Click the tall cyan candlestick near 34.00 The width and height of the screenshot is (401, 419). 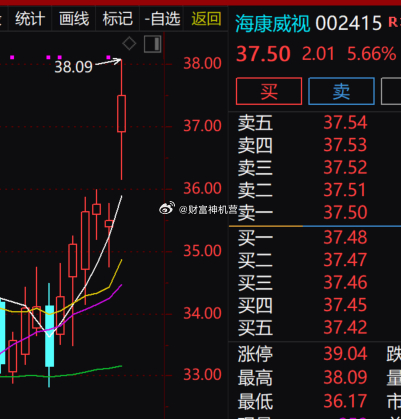[x=49, y=336]
